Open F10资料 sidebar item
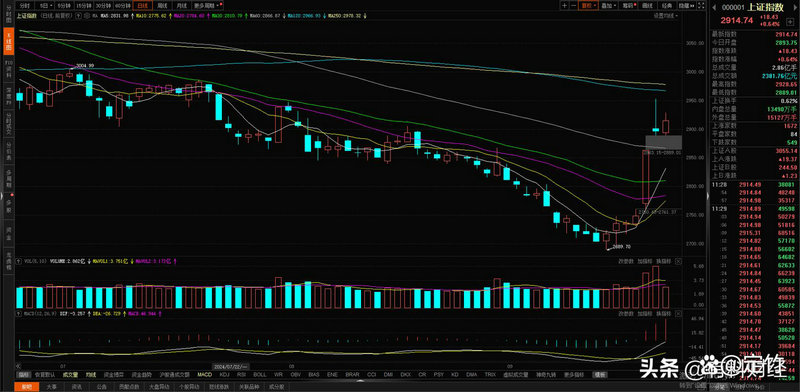Screen dimensions: 800x392 point(8,69)
